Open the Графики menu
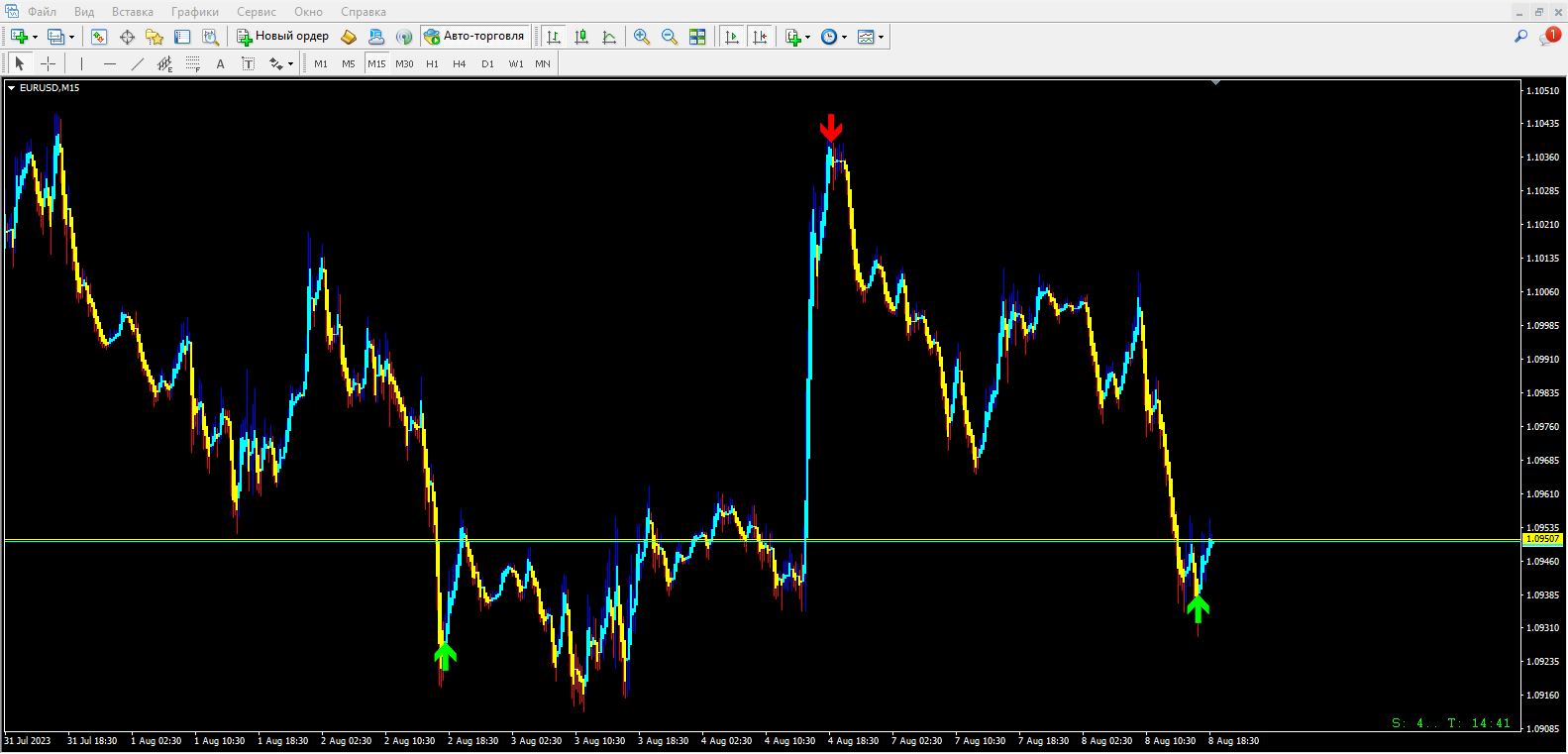 195,12
